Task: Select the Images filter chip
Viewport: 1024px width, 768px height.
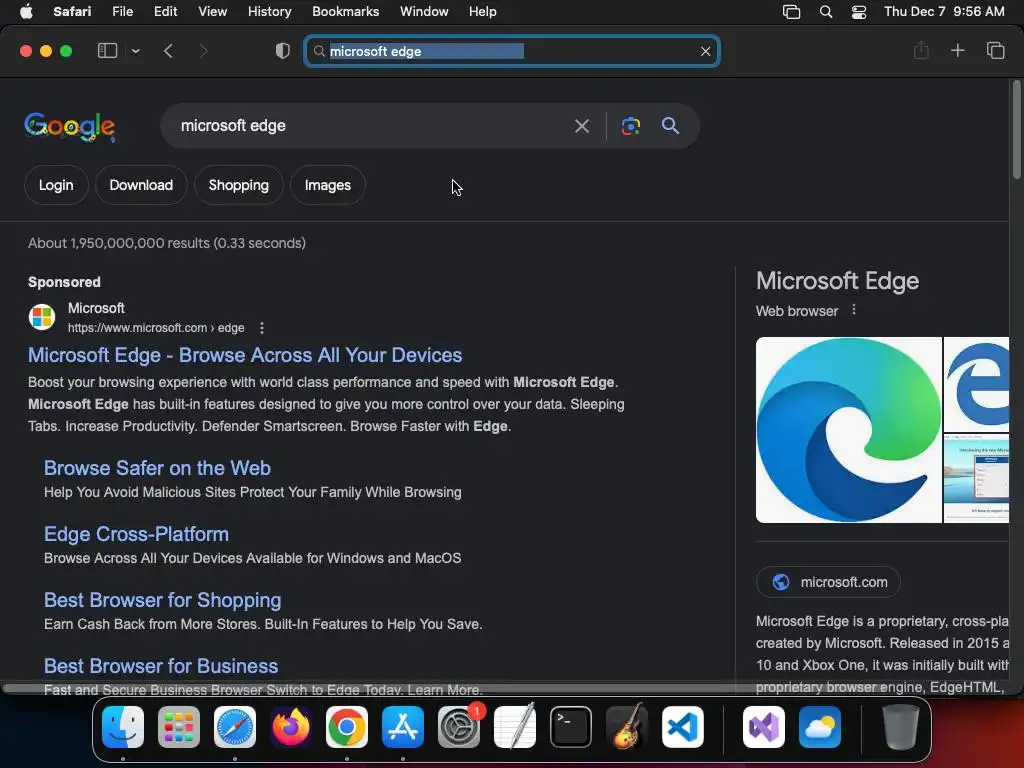Action: (x=327, y=185)
